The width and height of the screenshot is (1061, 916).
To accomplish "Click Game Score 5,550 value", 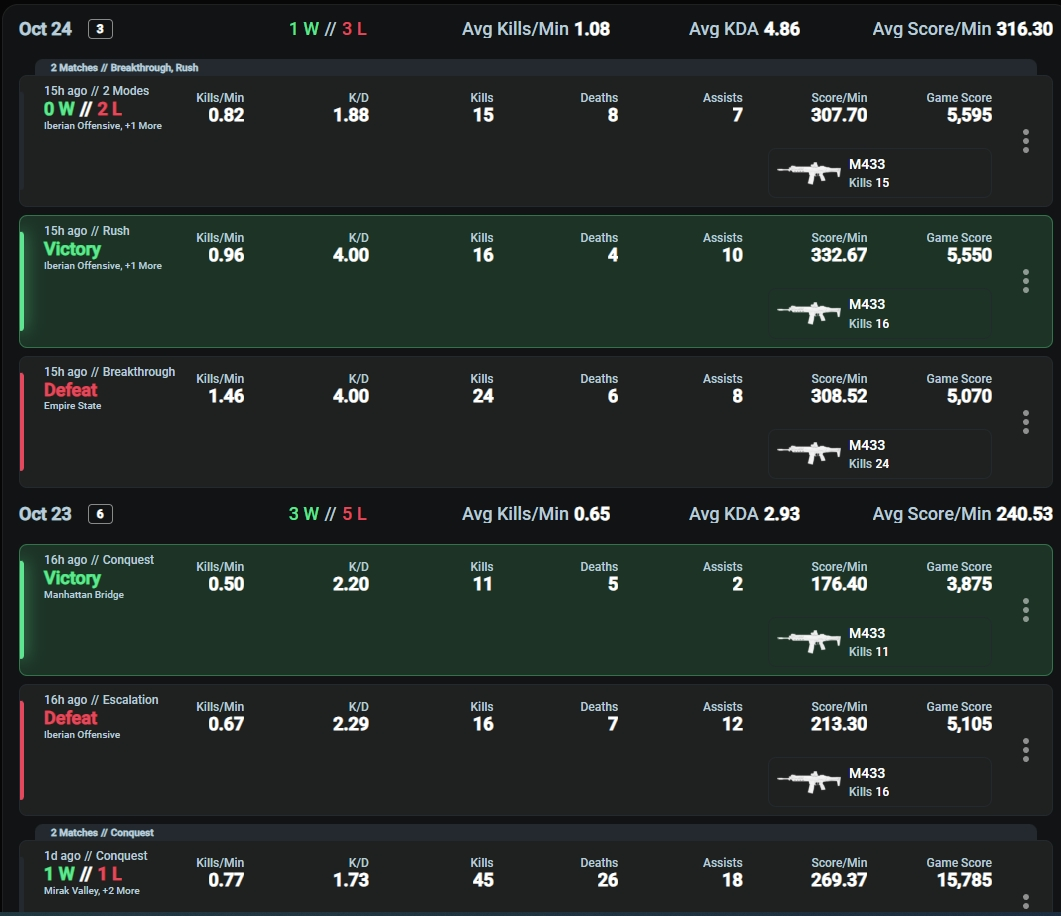I will [x=969, y=255].
